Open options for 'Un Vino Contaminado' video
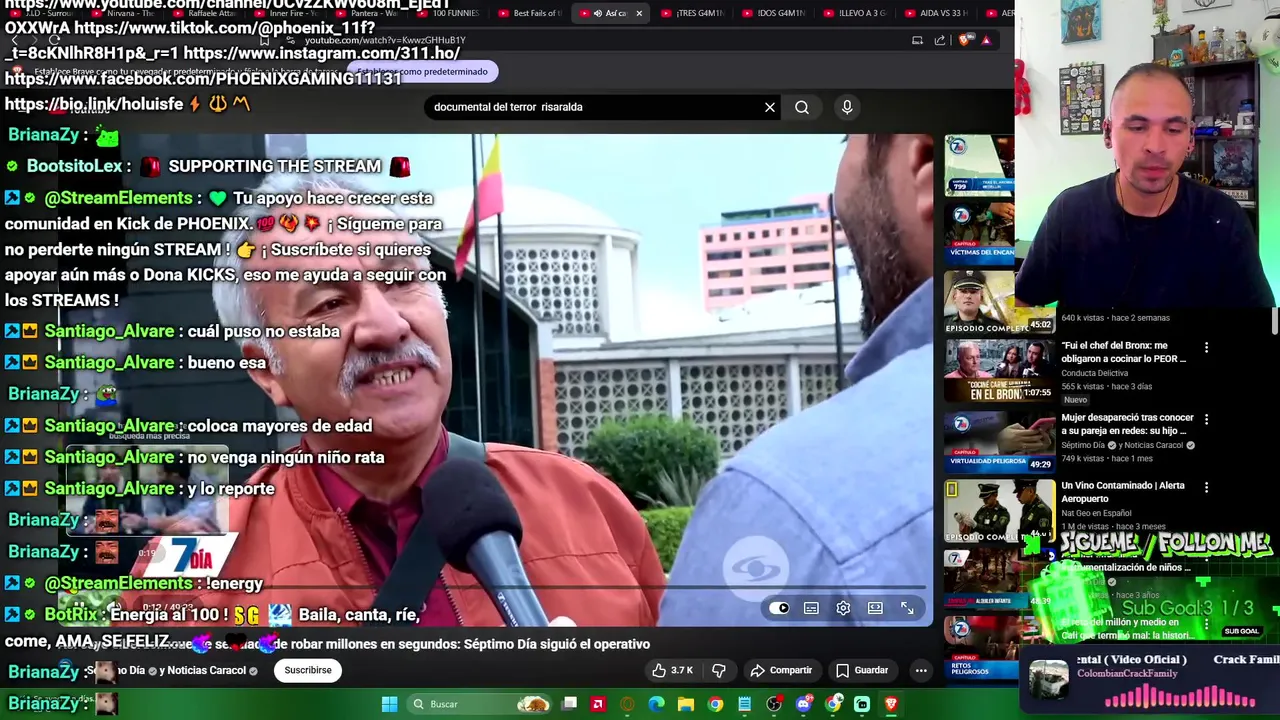This screenshot has height=720, width=1280. 1206,487
